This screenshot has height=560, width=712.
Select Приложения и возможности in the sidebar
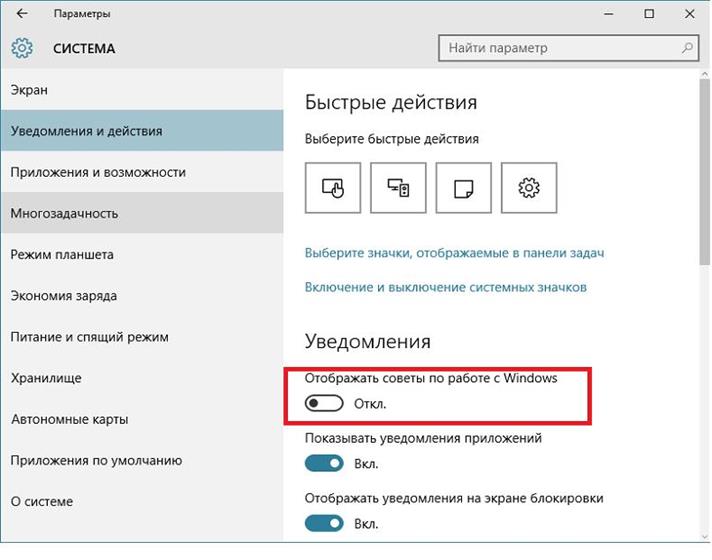pos(98,172)
